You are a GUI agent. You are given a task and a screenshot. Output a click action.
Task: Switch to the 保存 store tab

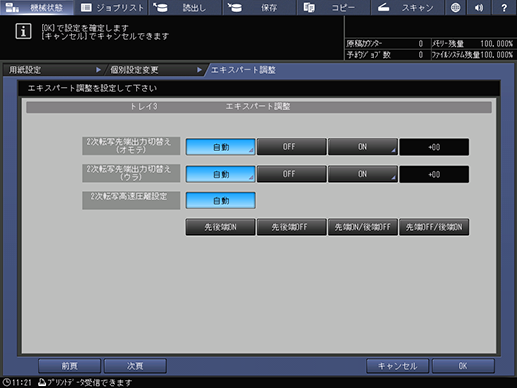point(259,7)
